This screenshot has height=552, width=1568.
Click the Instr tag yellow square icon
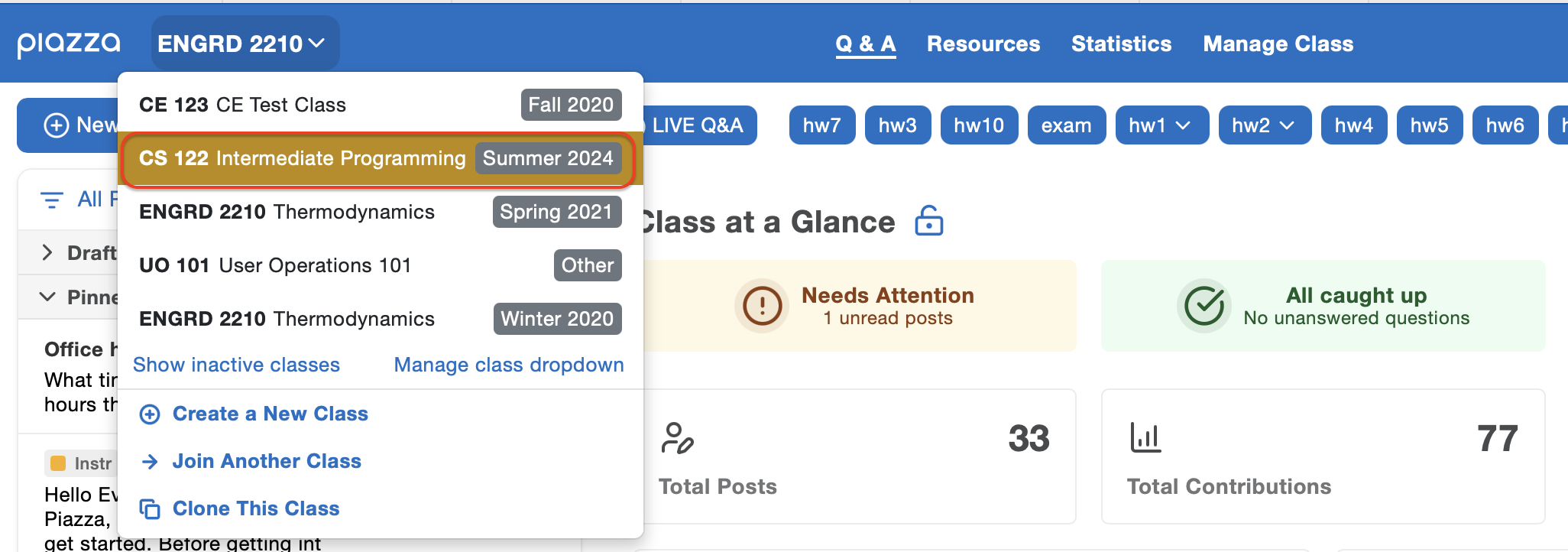click(58, 463)
